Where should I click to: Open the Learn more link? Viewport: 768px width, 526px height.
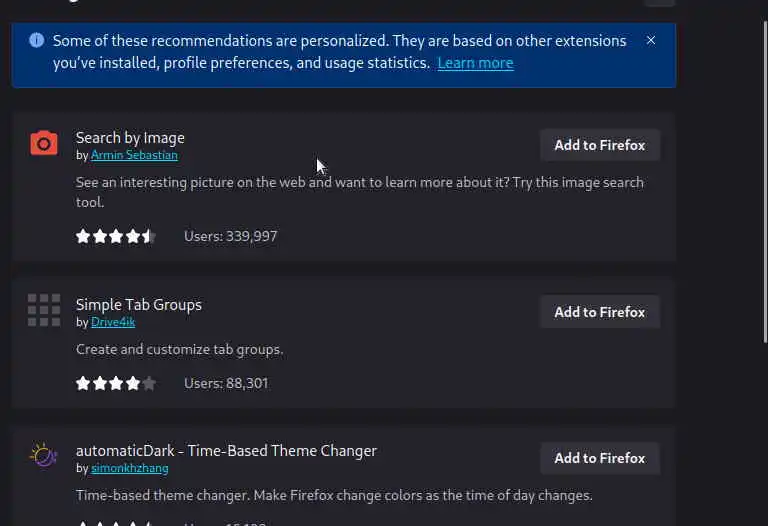(x=475, y=63)
